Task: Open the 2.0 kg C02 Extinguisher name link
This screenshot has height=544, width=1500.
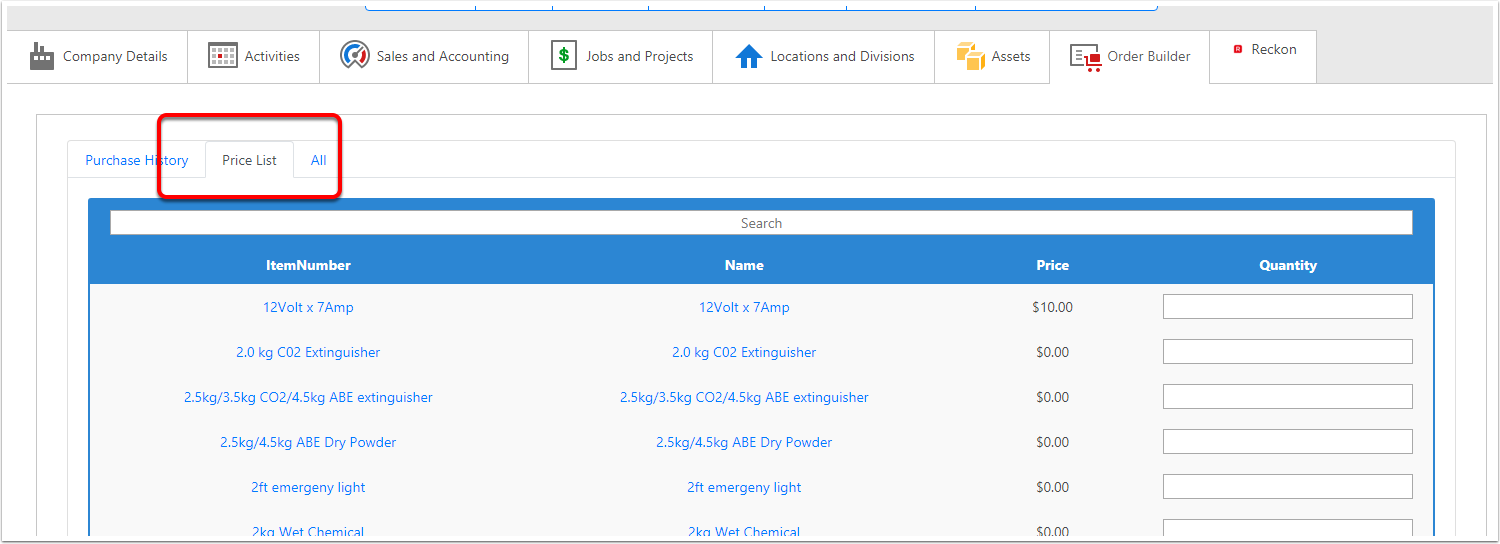Action: [744, 352]
